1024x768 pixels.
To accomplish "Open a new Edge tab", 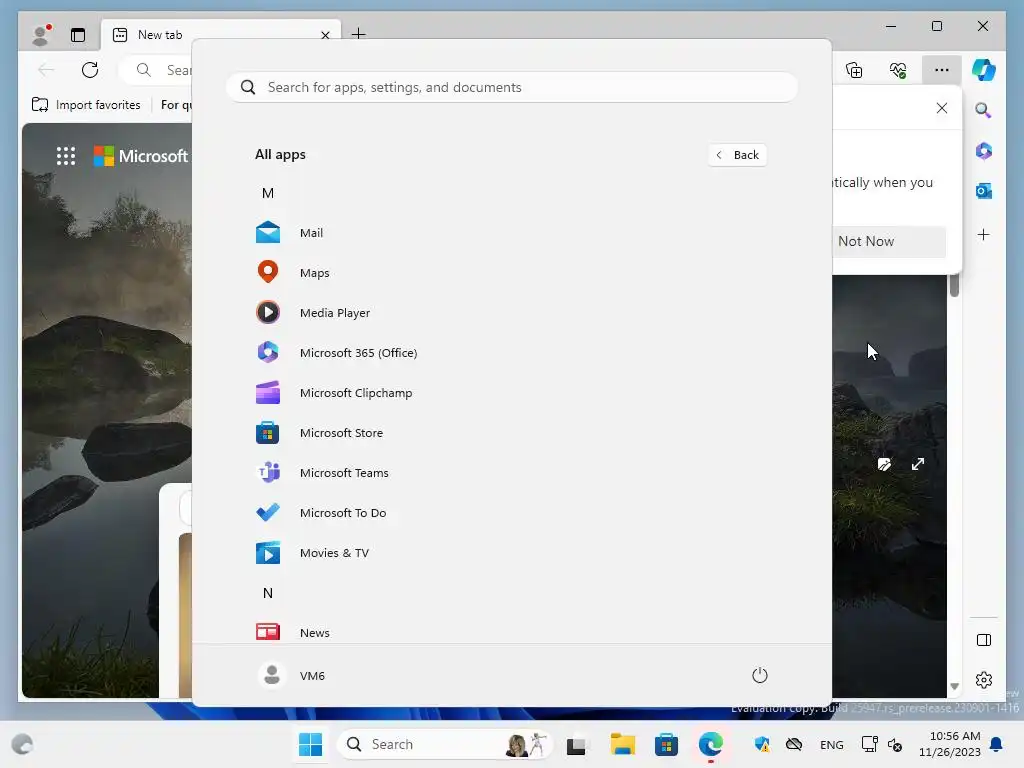I will (x=359, y=33).
